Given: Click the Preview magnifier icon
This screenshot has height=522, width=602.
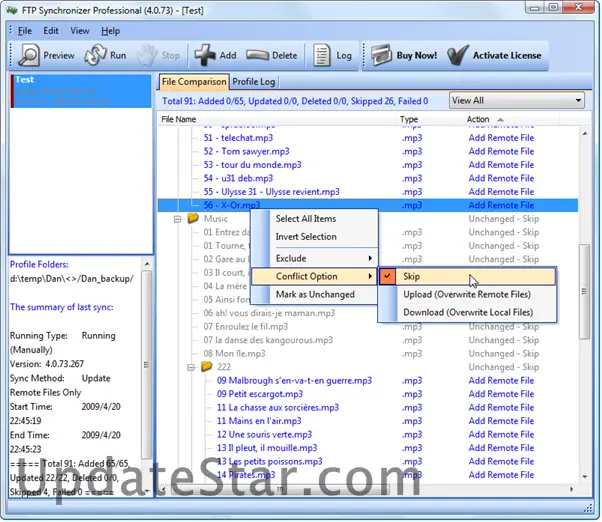Looking at the screenshot, I should [29, 56].
